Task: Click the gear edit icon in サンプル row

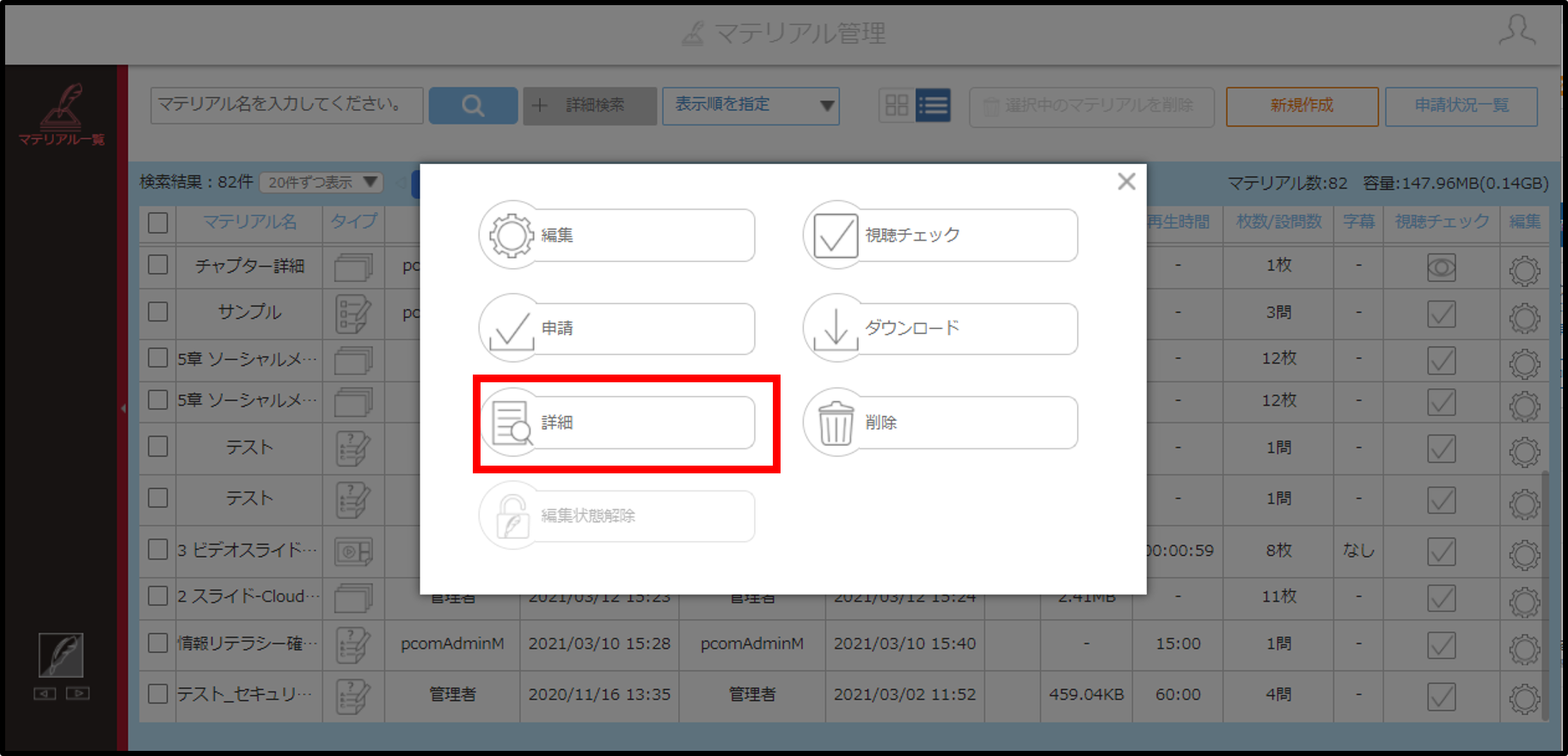Action: 1525,318
